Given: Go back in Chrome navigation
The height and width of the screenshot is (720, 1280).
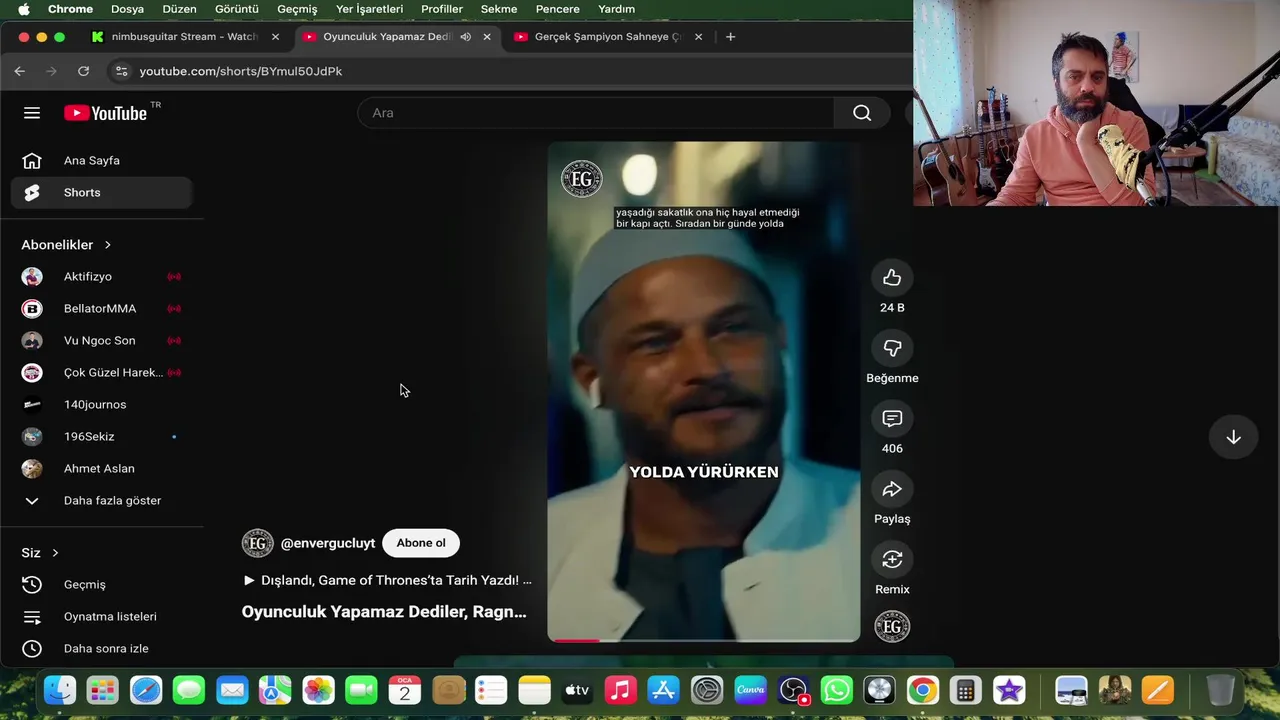Looking at the screenshot, I should click(x=20, y=71).
